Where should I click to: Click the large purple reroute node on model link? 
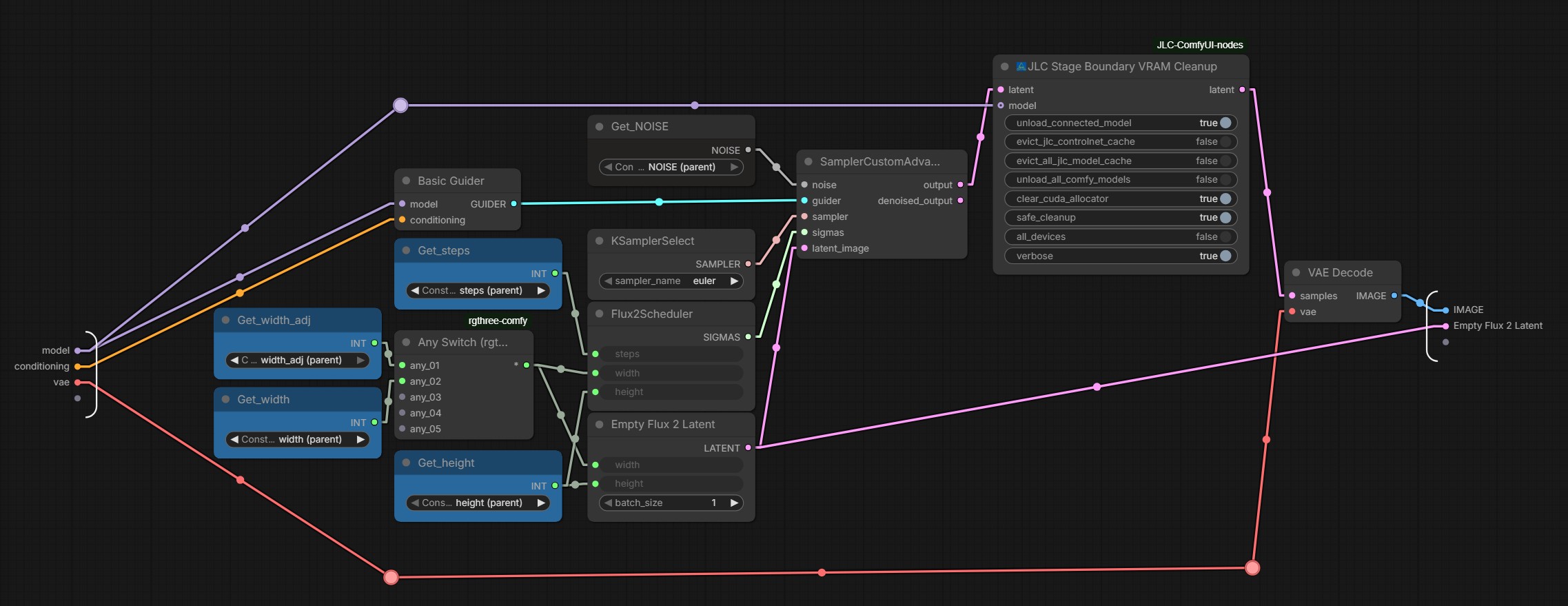400,105
